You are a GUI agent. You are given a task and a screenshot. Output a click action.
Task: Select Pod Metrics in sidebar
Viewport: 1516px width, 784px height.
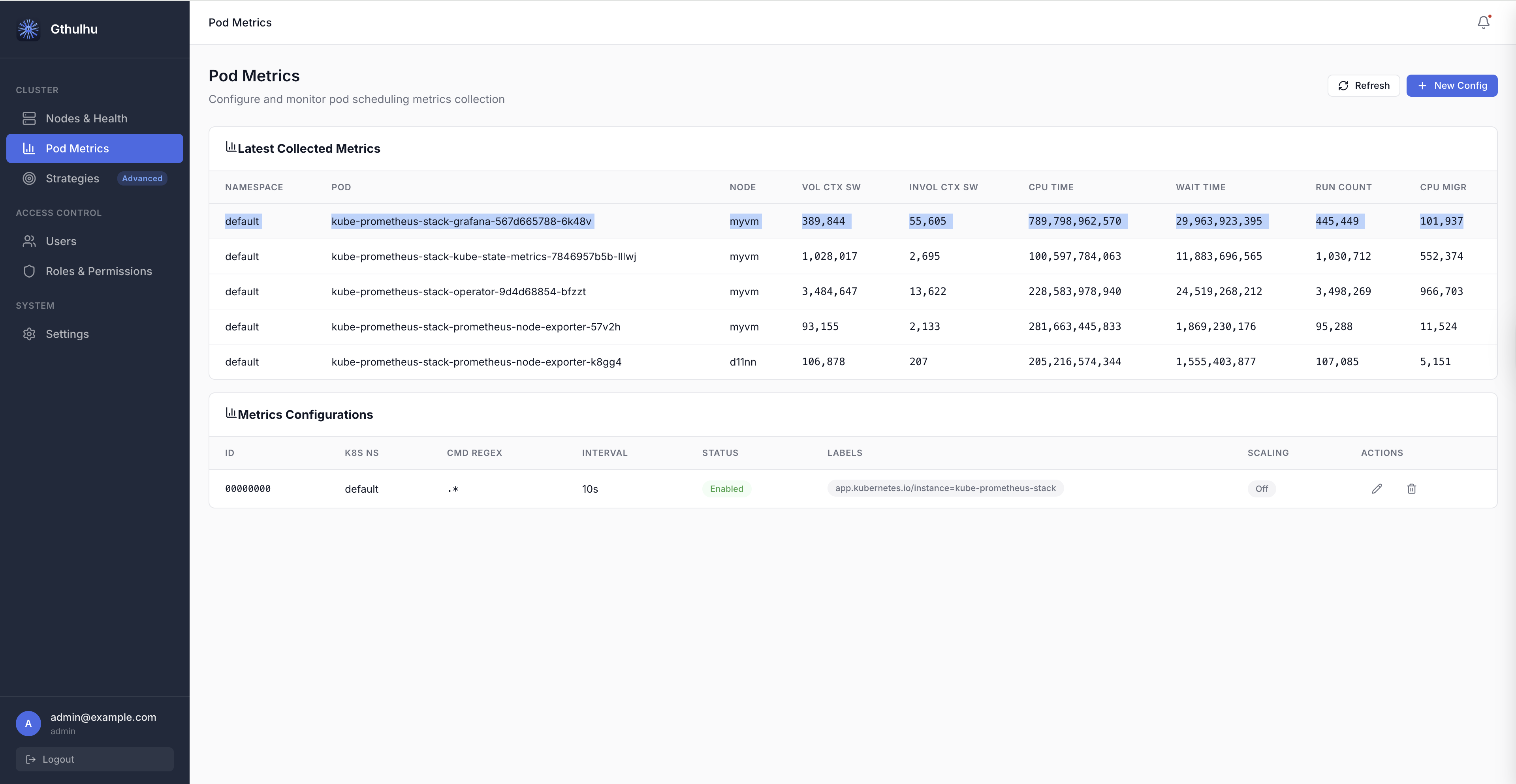(x=77, y=148)
